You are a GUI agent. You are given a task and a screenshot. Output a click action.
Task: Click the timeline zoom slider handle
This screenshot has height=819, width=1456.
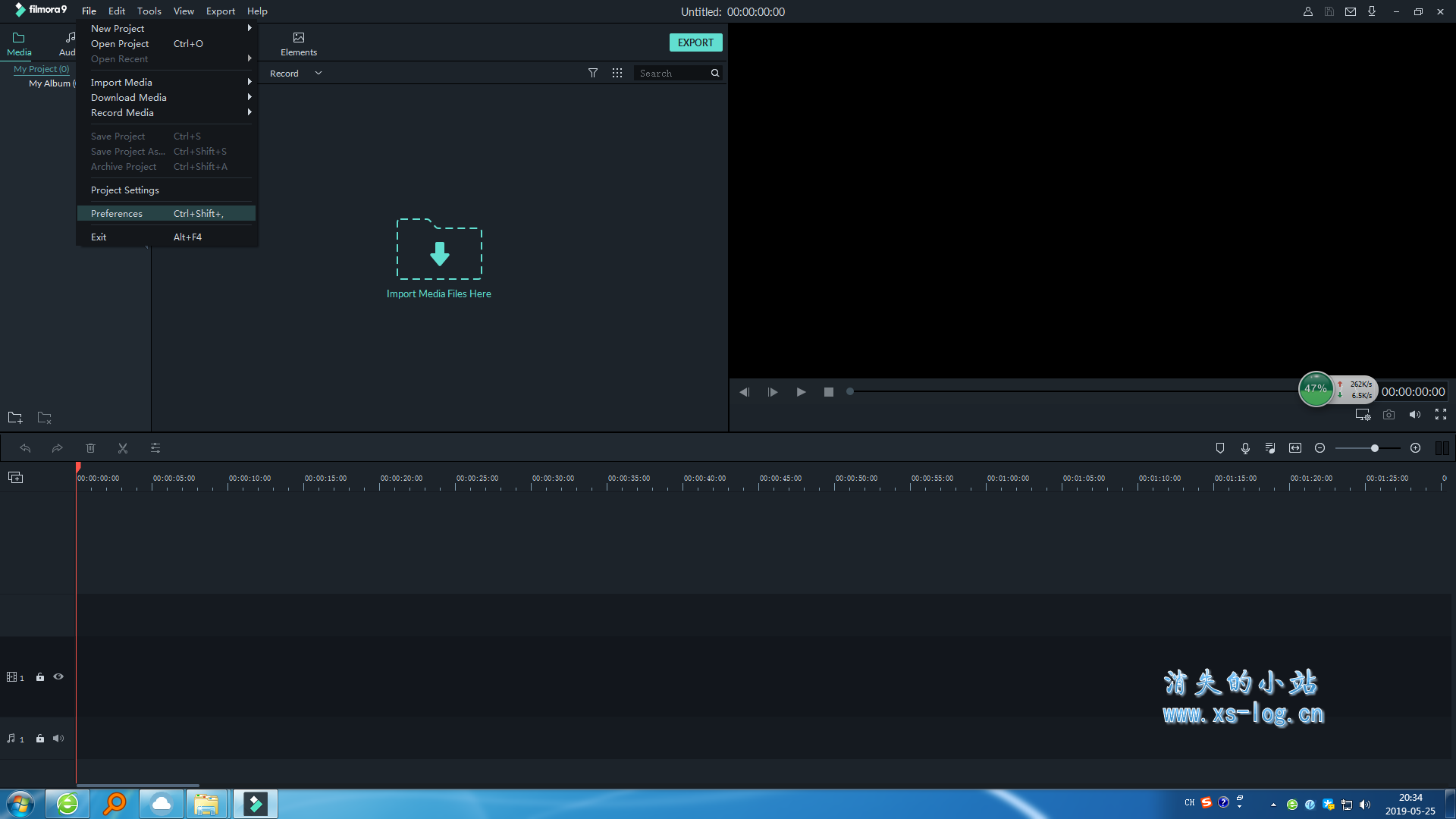click(1374, 448)
